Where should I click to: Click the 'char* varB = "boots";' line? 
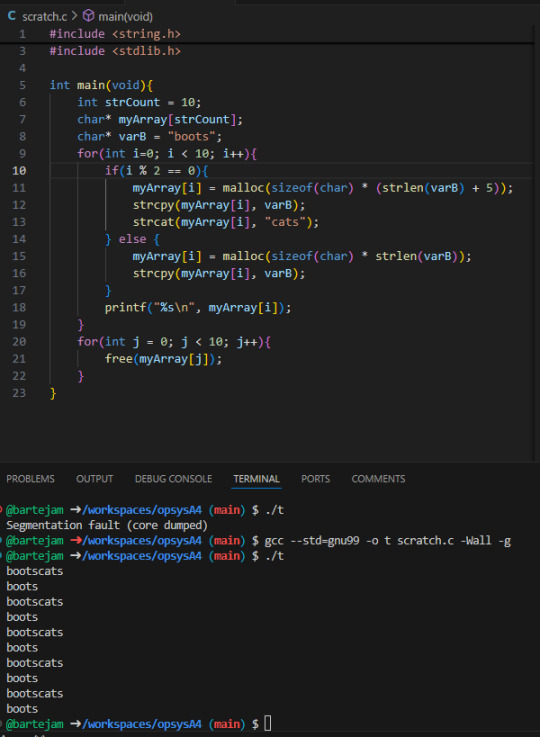tap(149, 136)
